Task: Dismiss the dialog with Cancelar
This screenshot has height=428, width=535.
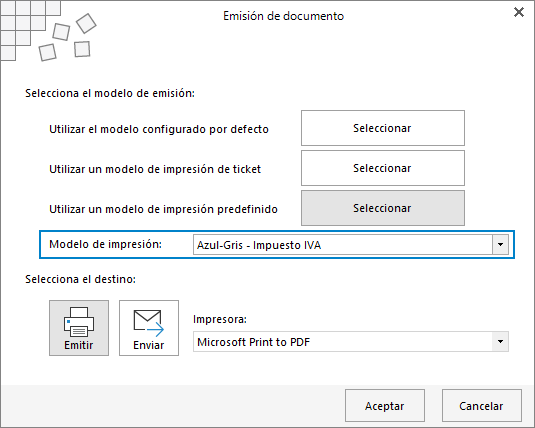Action: (482, 406)
